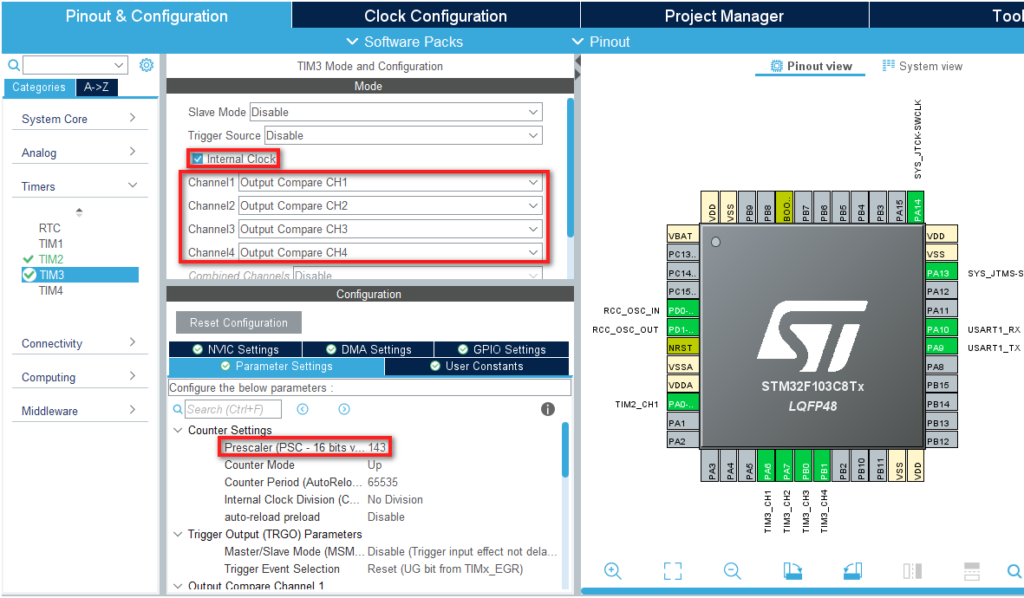This screenshot has height=598, width=1024.
Task: Open the Channel1 Output Compare dropdown
Action: click(x=390, y=183)
